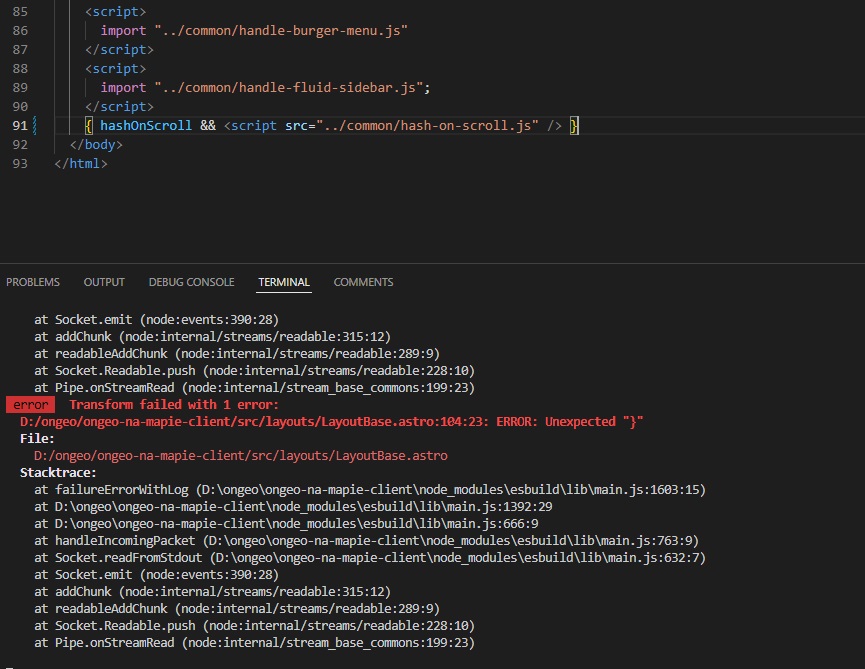Screen dimensions: 865x669
Task: Click the import keyword on line 86
Action: pyautogui.click(x=123, y=30)
